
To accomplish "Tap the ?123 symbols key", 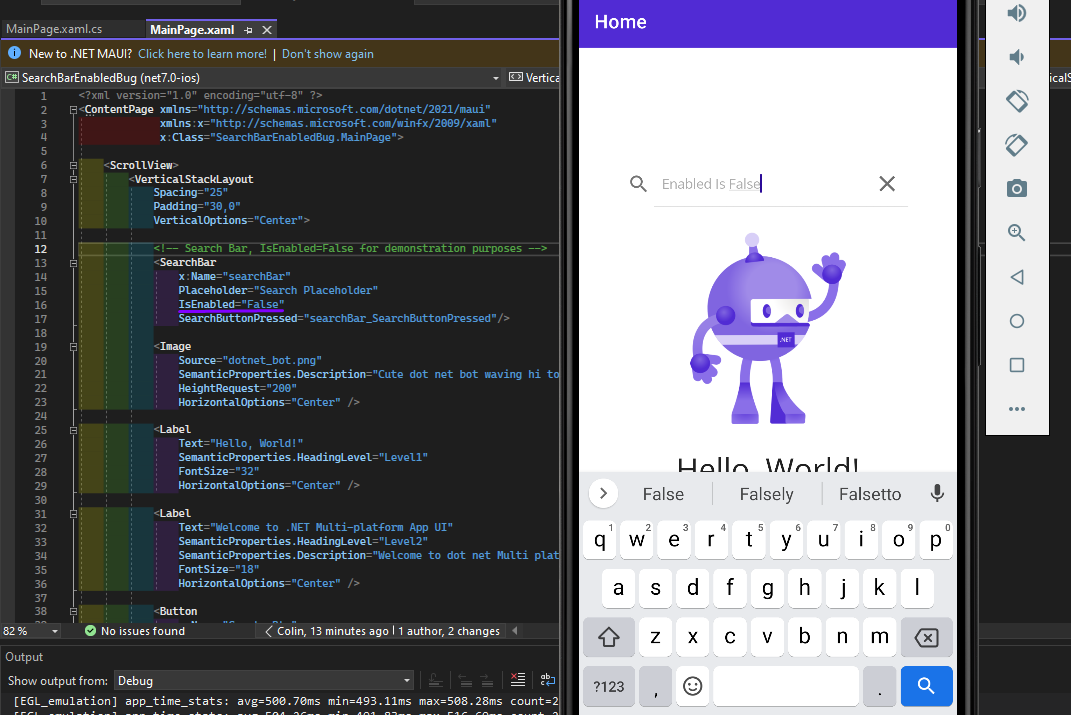I will click(609, 686).
